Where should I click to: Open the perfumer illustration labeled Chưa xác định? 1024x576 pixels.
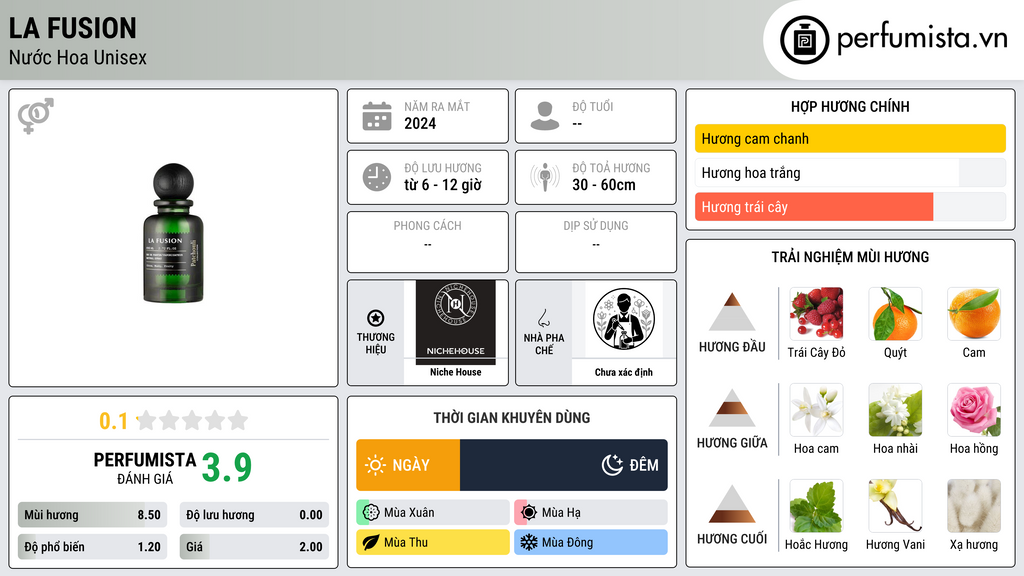coord(624,319)
